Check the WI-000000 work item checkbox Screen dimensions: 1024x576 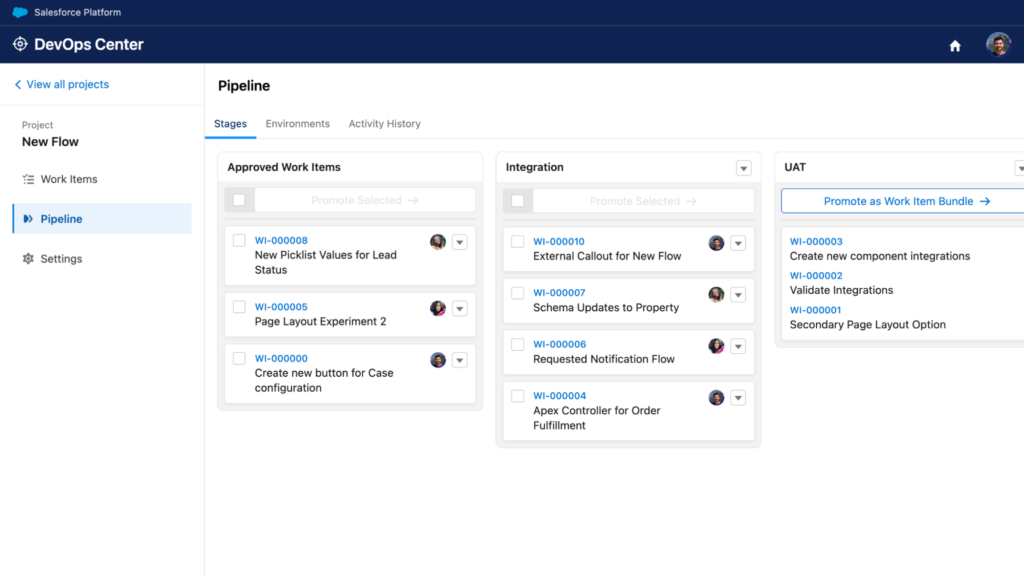point(239,359)
